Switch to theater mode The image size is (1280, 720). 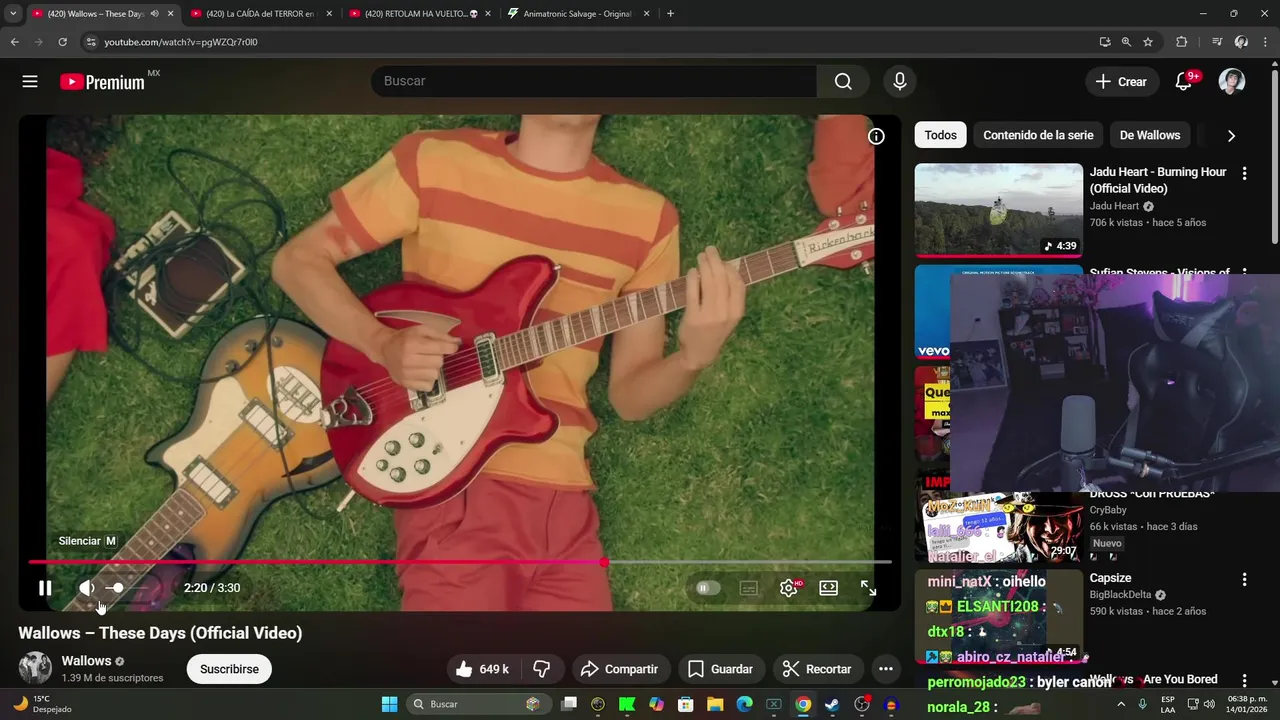(829, 588)
